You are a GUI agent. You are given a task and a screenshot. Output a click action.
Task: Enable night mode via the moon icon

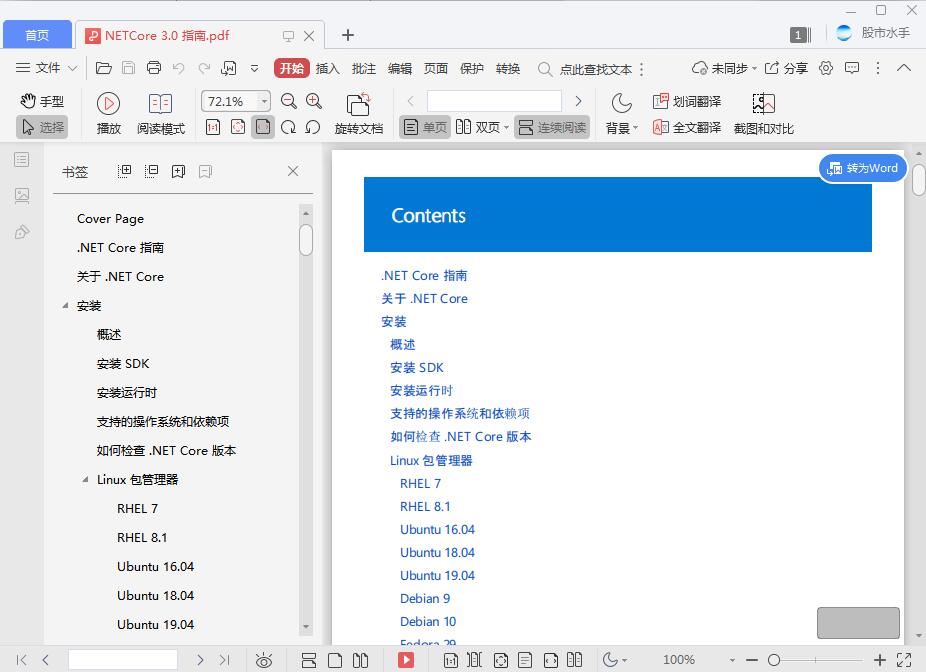tap(621, 103)
